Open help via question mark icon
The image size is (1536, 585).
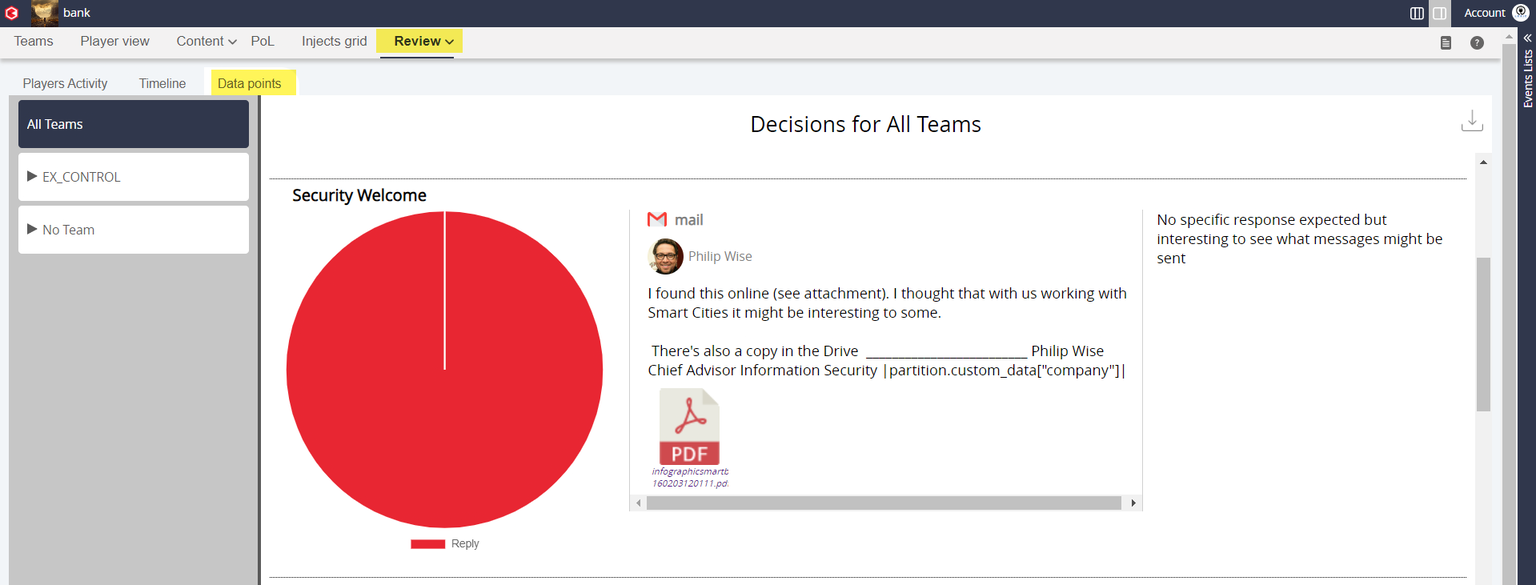[x=1477, y=43]
